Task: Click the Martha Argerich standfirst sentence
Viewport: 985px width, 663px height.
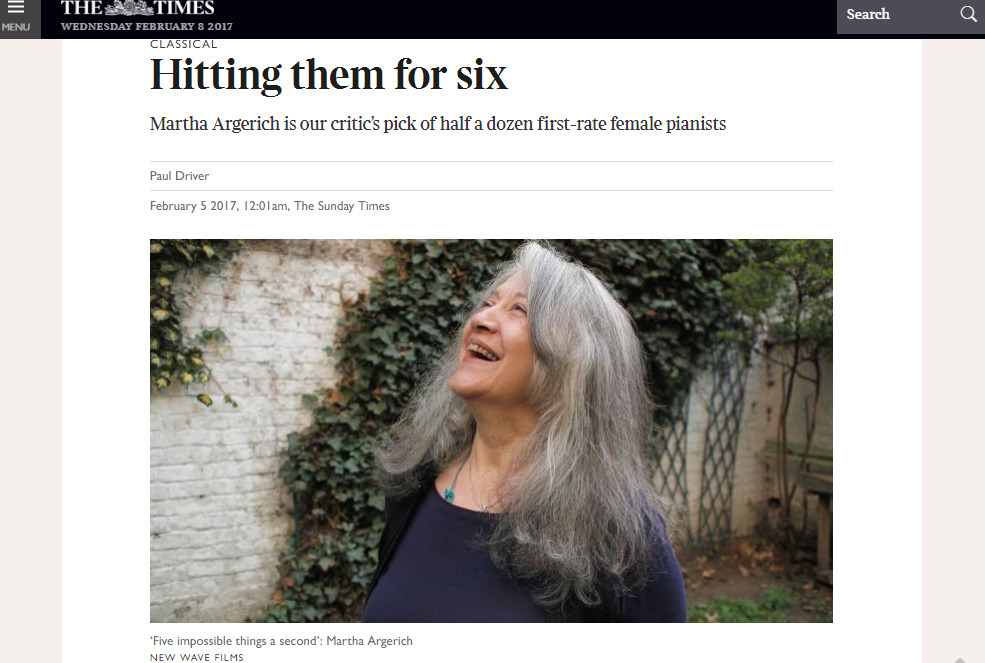Action: point(438,124)
